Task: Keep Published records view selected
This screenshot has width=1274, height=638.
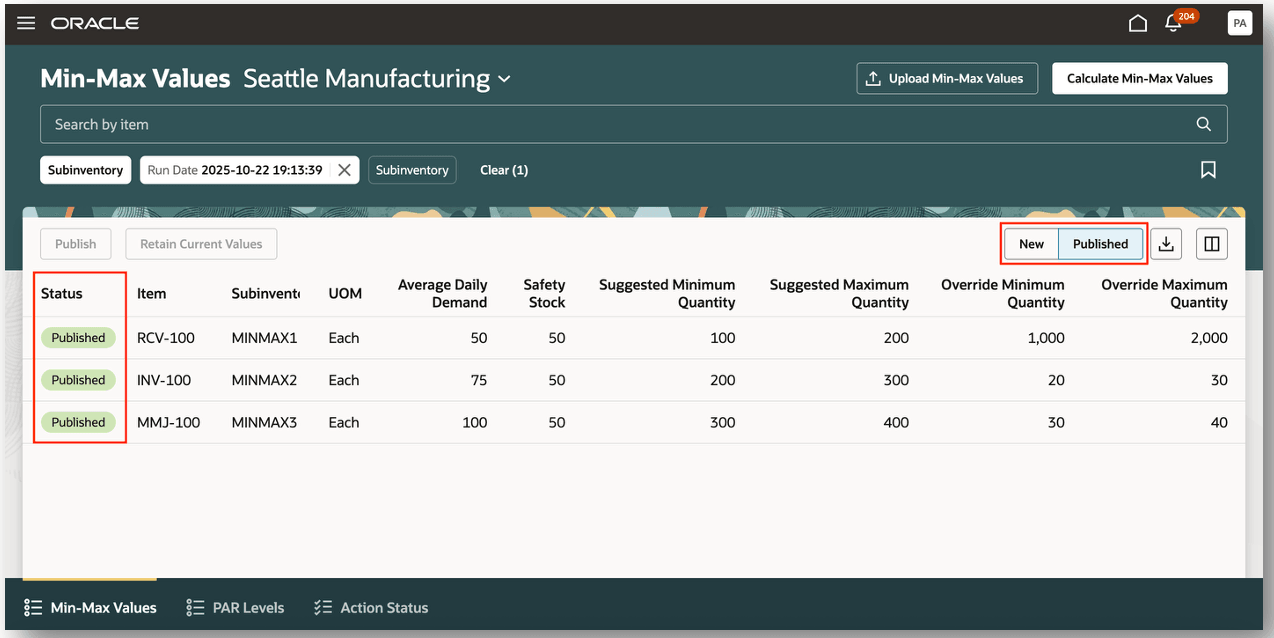Action: coord(1100,243)
